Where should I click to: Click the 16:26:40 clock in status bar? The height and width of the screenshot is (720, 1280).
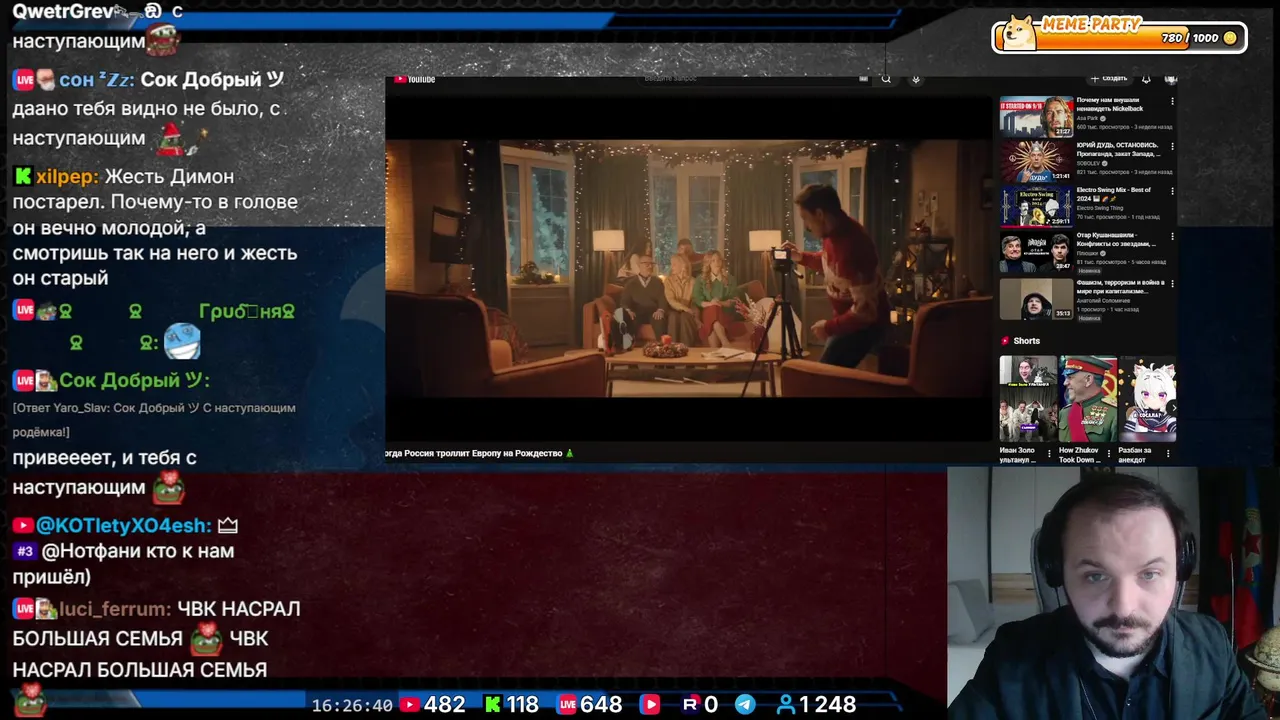(352, 705)
